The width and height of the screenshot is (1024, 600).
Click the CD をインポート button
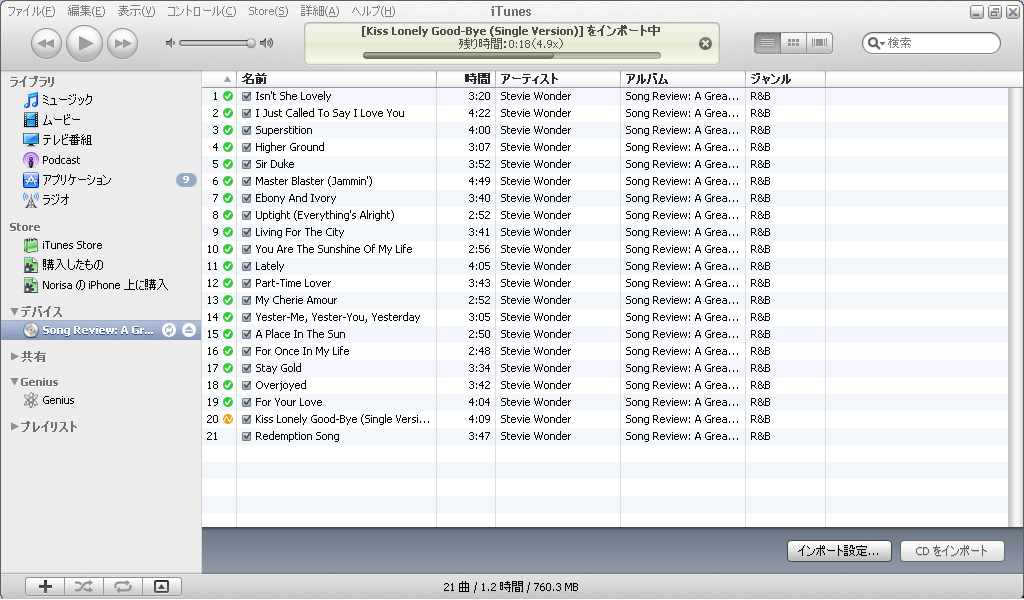click(952, 551)
